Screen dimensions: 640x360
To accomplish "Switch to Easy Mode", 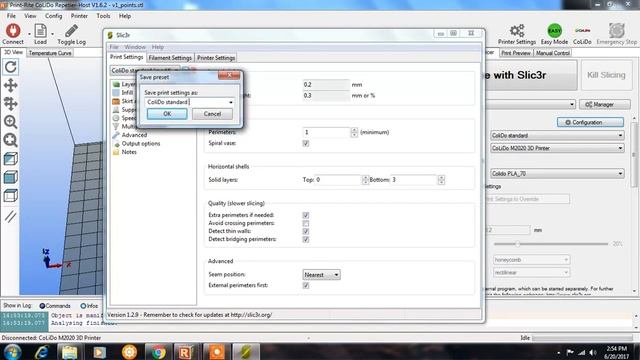I will coord(554,31).
